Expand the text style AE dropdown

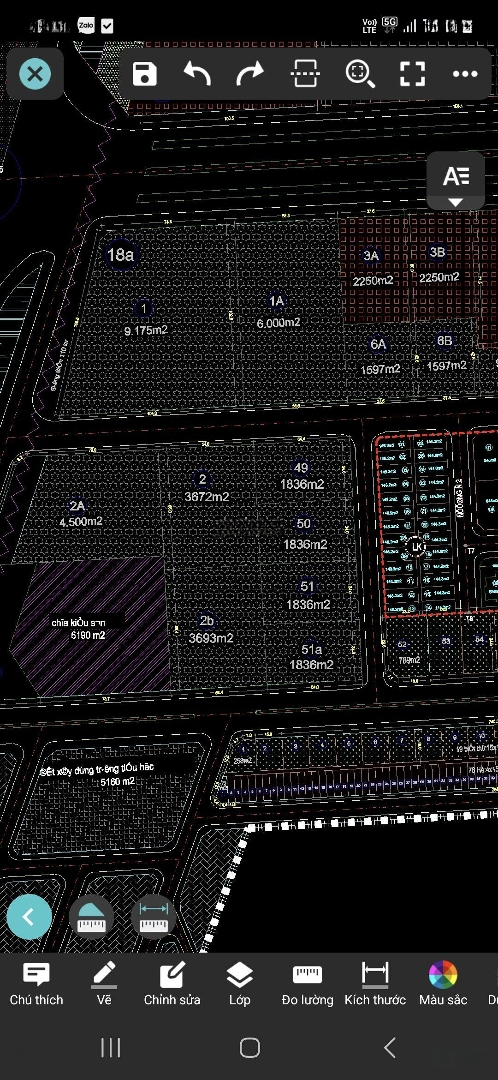(455, 181)
